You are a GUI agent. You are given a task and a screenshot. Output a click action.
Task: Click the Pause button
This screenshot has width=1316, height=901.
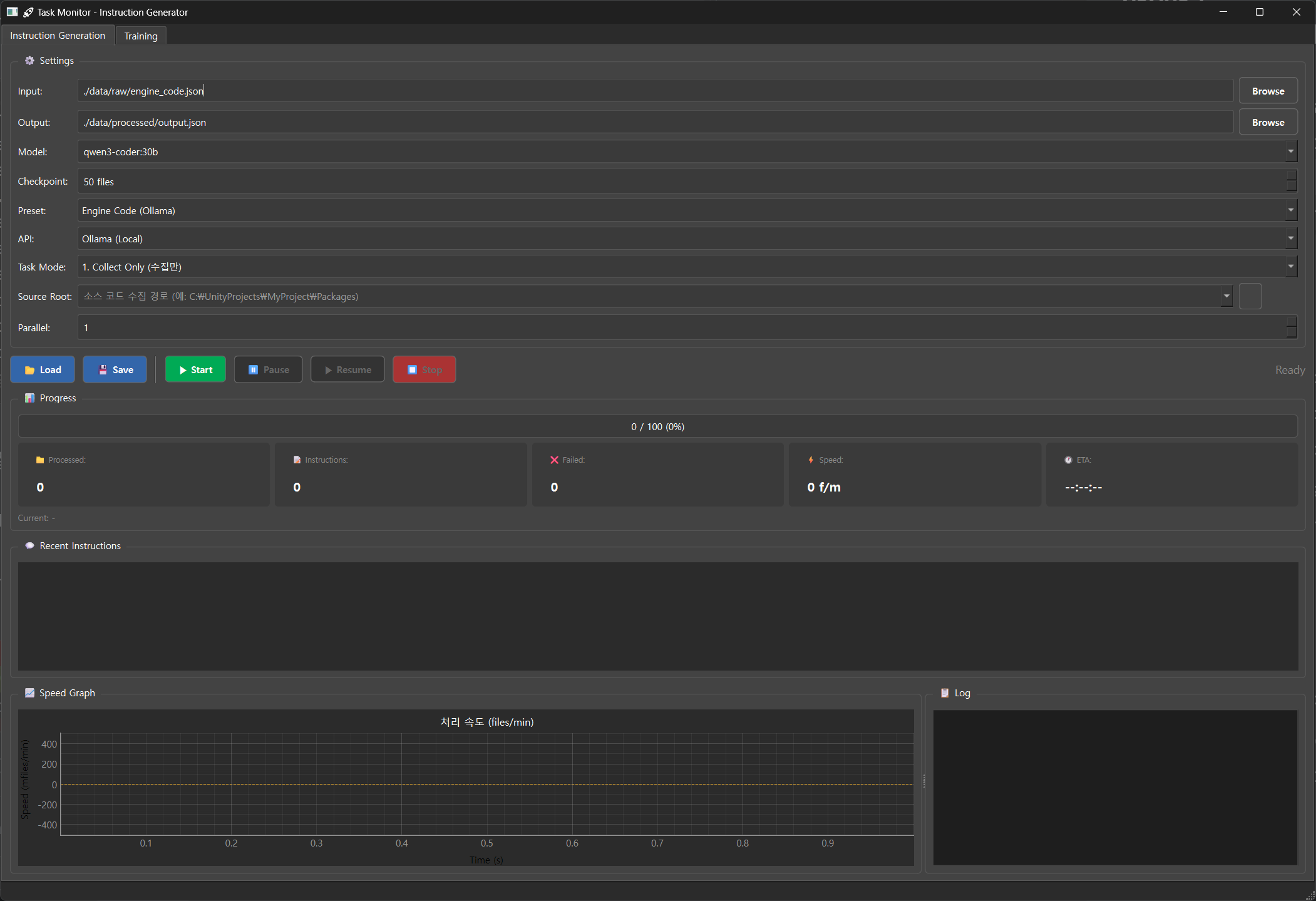coord(268,369)
